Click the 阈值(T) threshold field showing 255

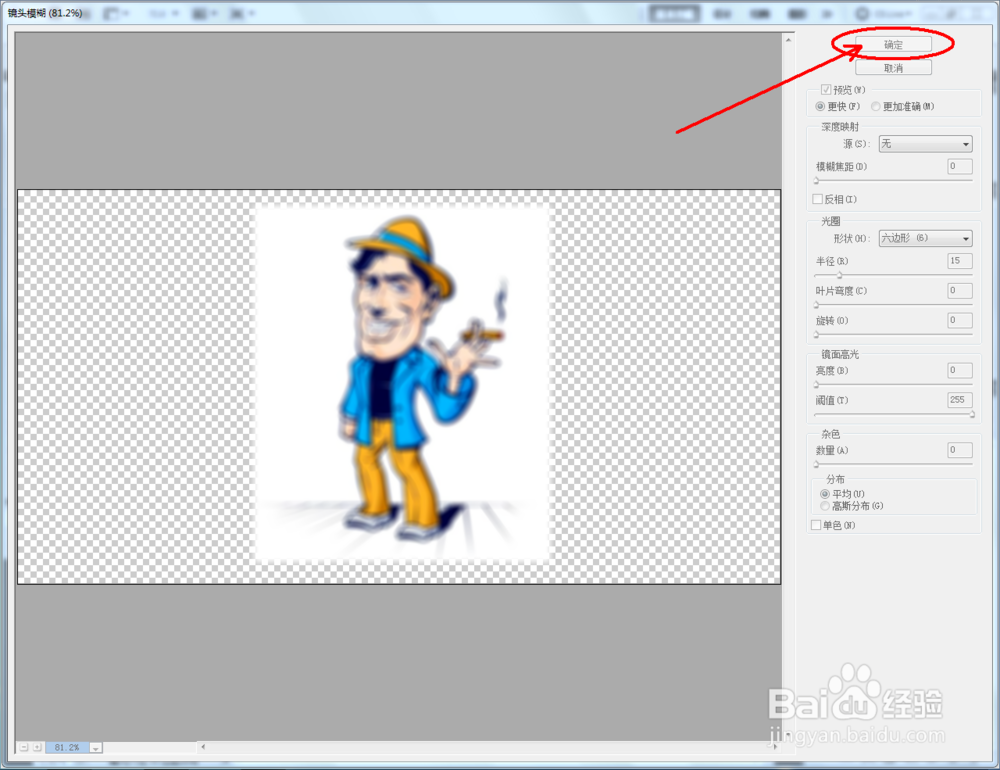pos(960,400)
